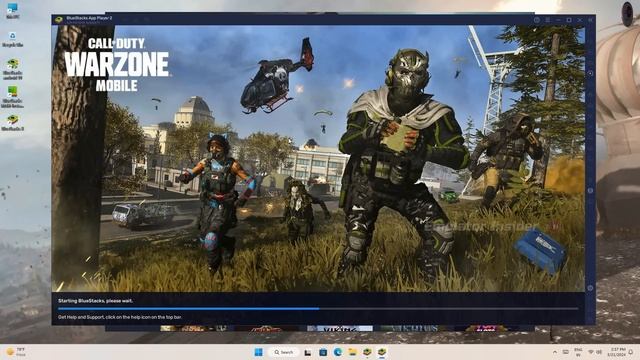Click the first BlueStacks taskbar icon
Screen dimensions: 640x360
367,352
